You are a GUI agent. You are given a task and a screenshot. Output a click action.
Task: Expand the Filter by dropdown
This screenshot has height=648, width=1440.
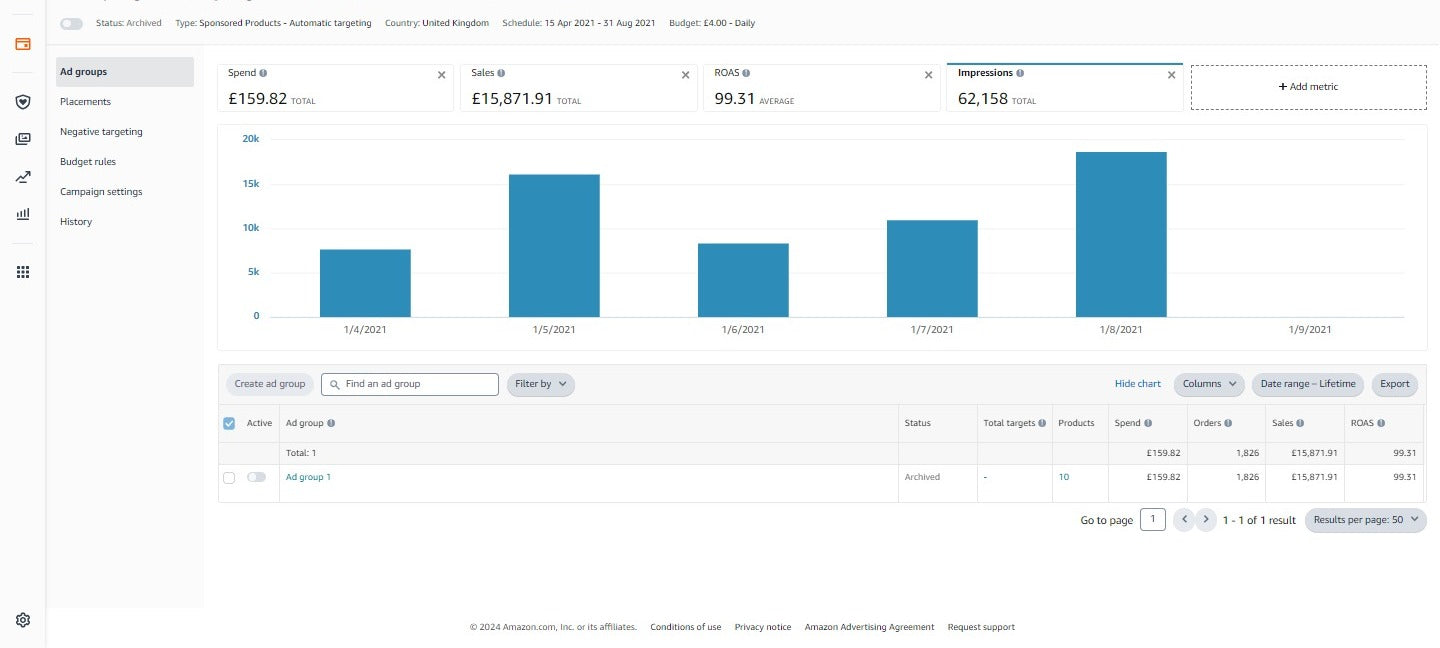pos(540,384)
